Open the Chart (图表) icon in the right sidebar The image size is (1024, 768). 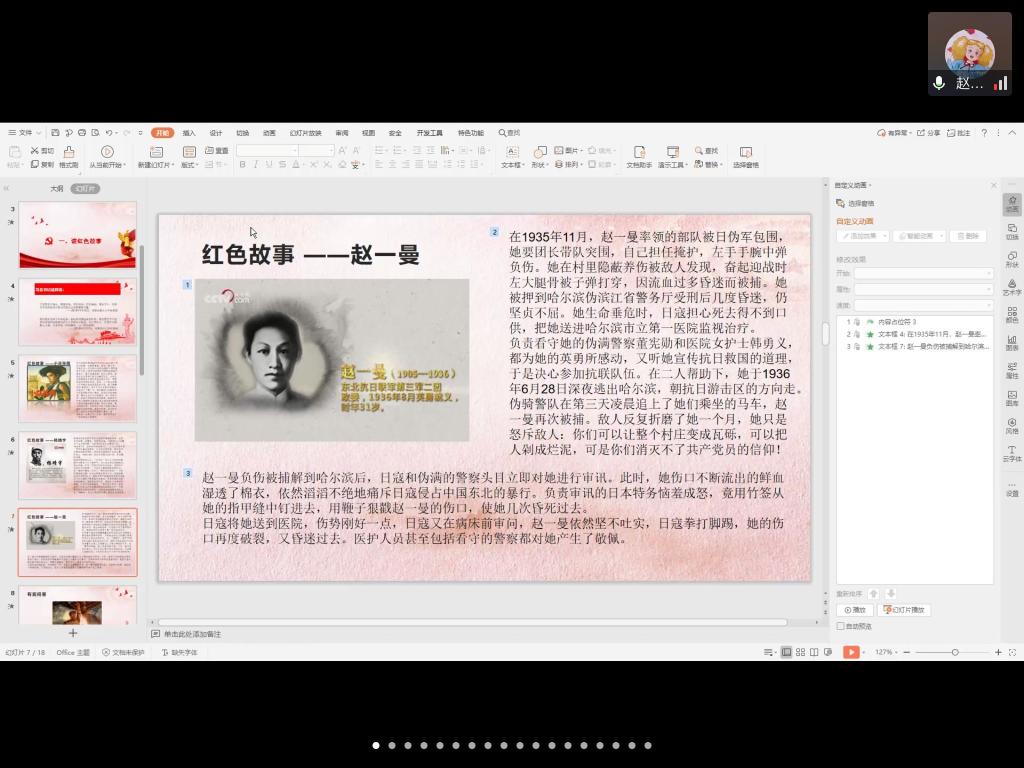click(x=1012, y=343)
